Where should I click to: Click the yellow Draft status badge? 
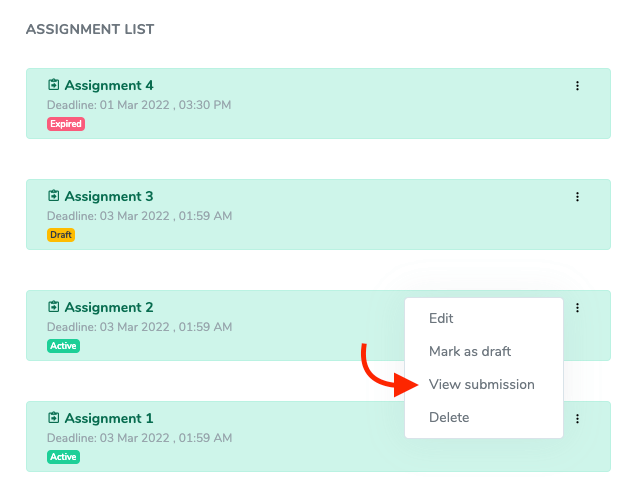tap(61, 235)
